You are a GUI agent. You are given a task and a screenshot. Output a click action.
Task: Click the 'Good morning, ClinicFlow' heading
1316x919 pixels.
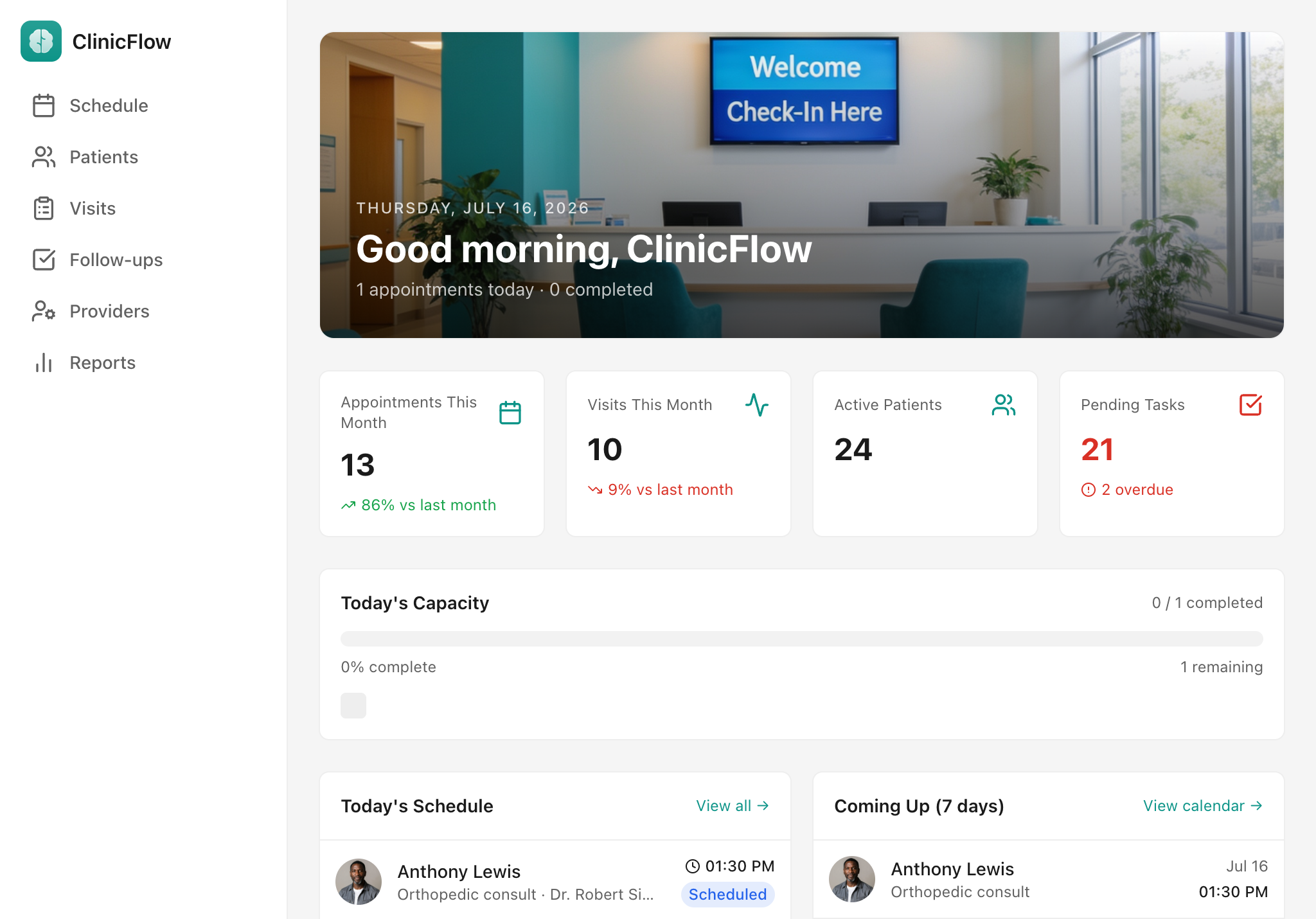pos(584,249)
